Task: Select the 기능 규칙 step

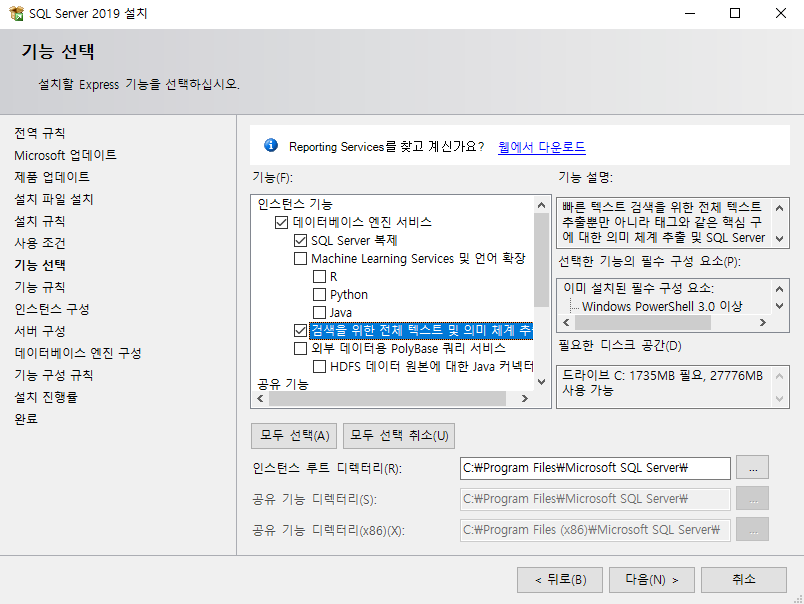Action: 39,287
